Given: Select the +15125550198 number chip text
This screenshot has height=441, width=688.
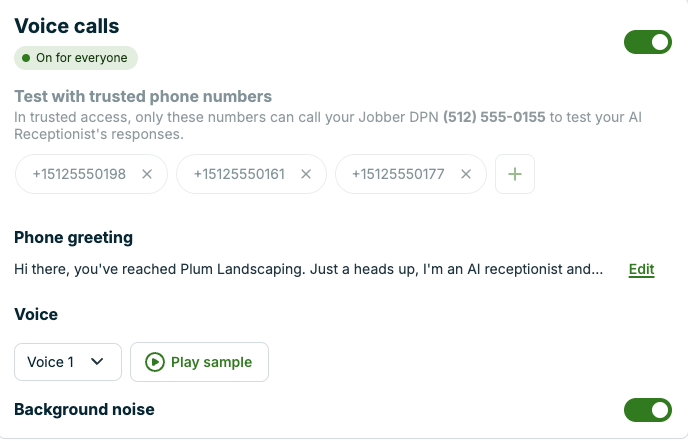Looking at the screenshot, I should click(x=79, y=174).
